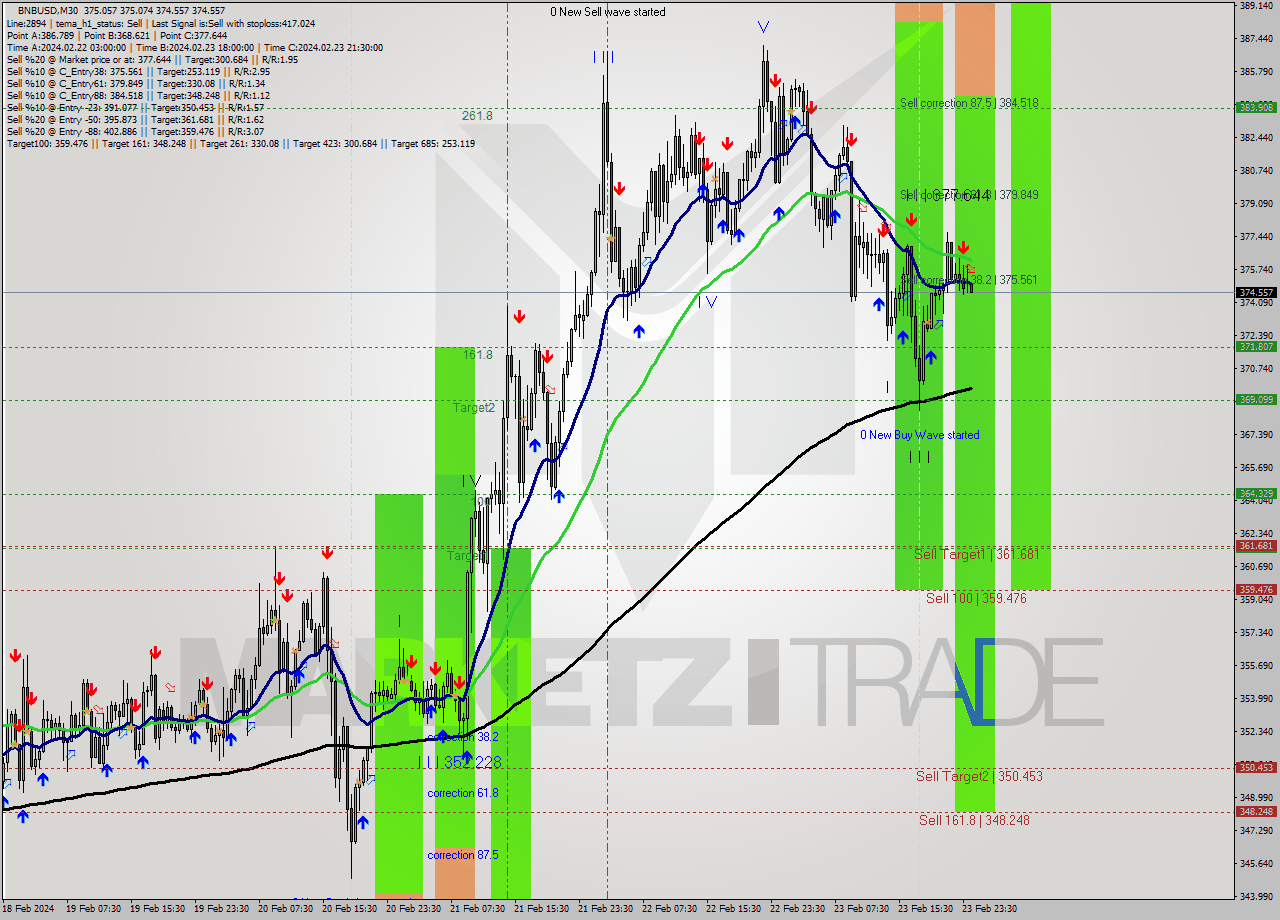Image resolution: width=1280 pixels, height=920 pixels.
Task: Select the 'correction 61.8' blue label
Action: 462,793
